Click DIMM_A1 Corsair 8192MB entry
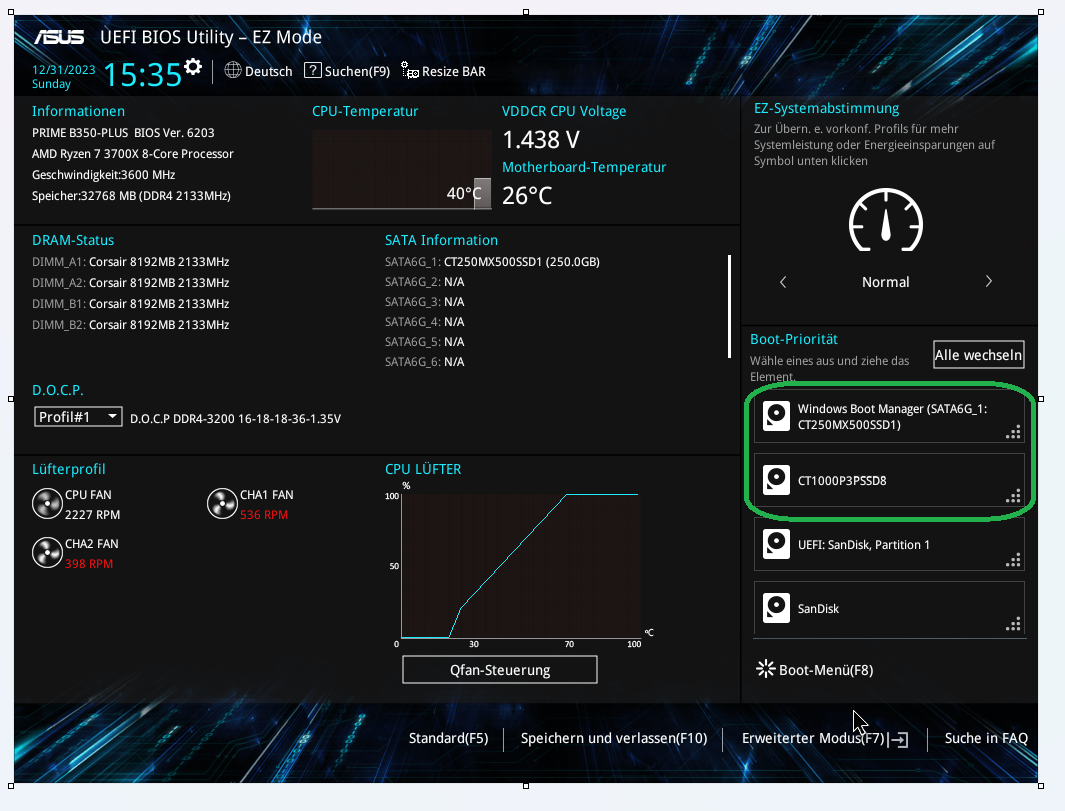This screenshot has width=1065, height=811. pos(130,262)
